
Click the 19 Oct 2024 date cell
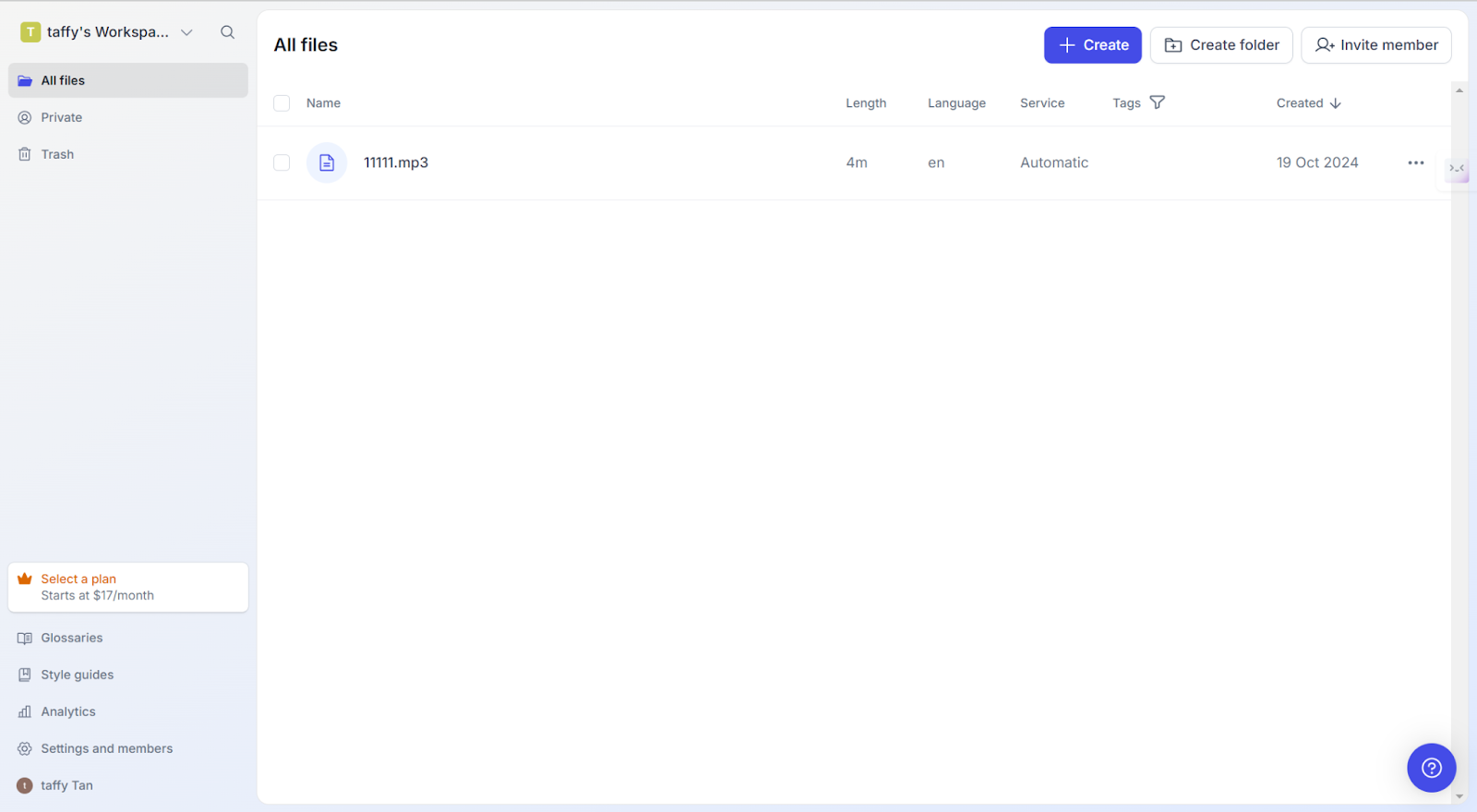(x=1317, y=162)
